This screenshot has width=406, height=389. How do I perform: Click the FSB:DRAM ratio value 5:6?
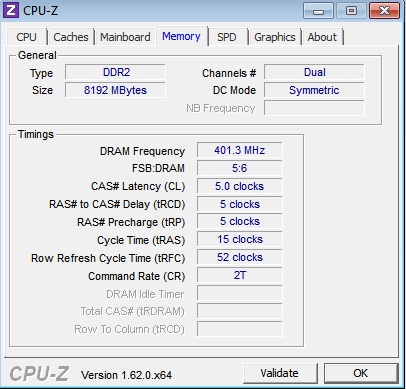click(x=239, y=168)
